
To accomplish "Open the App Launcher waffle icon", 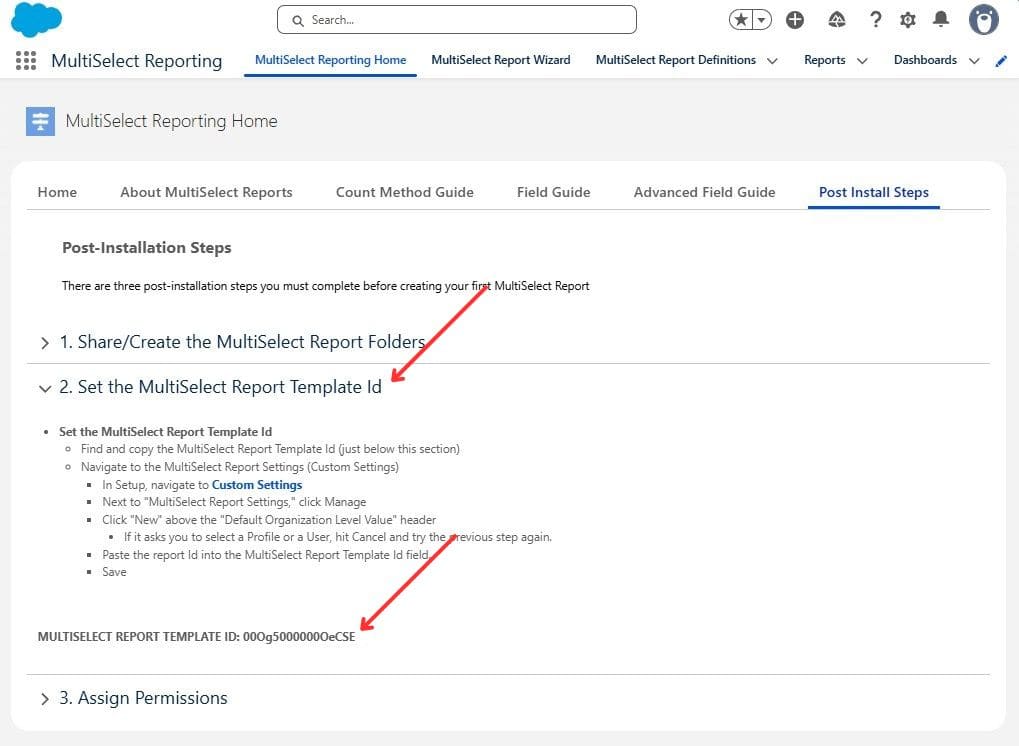I will point(24,61).
